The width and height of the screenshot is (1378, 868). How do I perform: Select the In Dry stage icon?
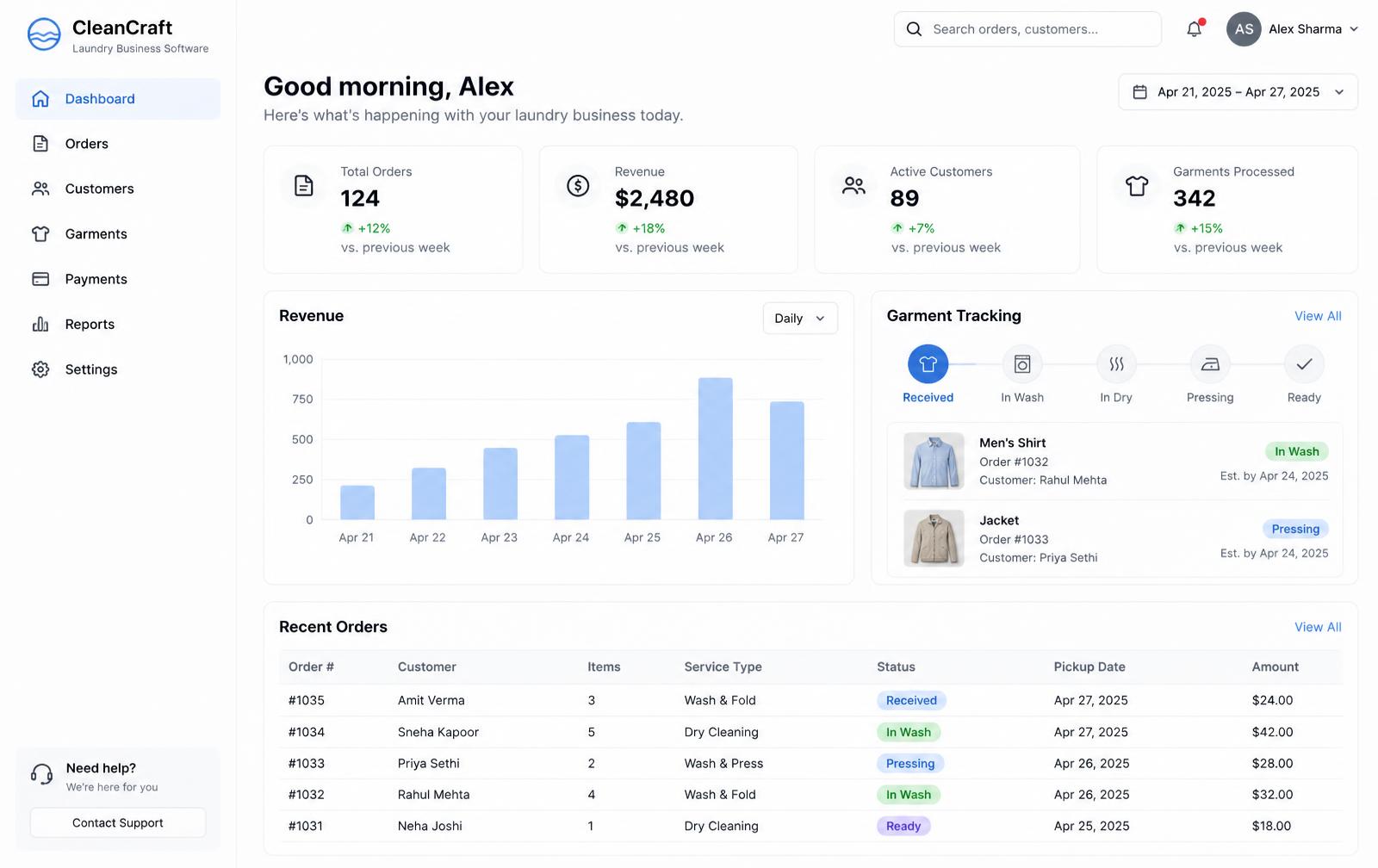click(1116, 364)
